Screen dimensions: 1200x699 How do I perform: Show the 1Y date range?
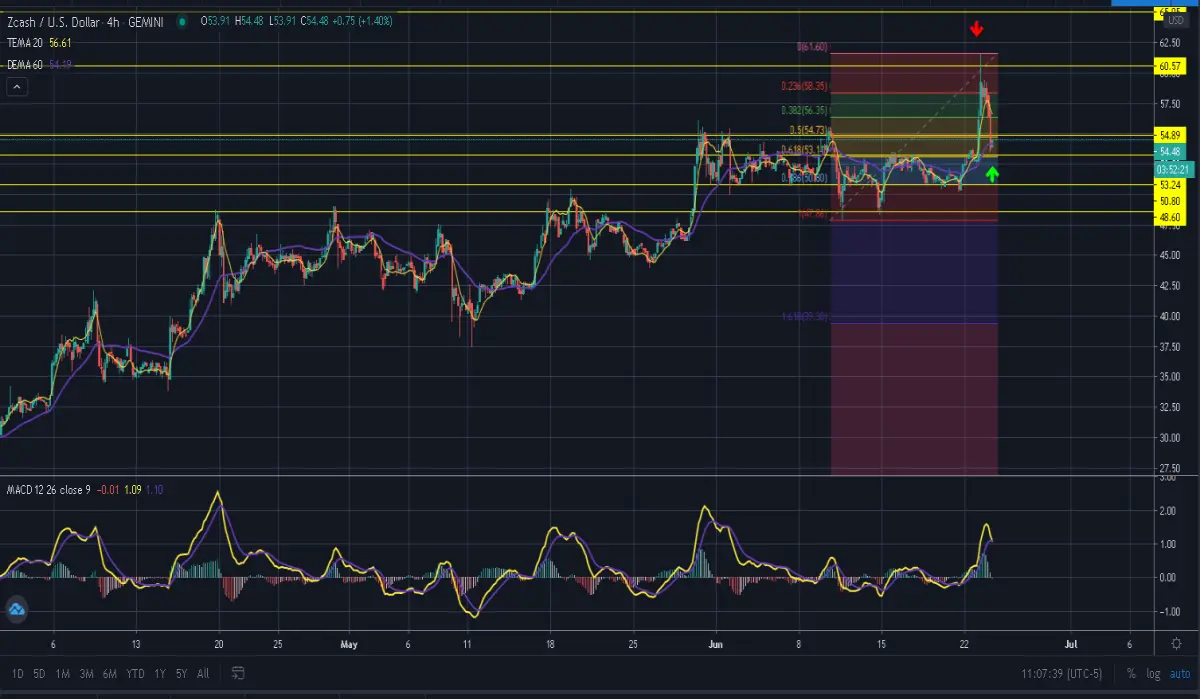click(160, 673)
